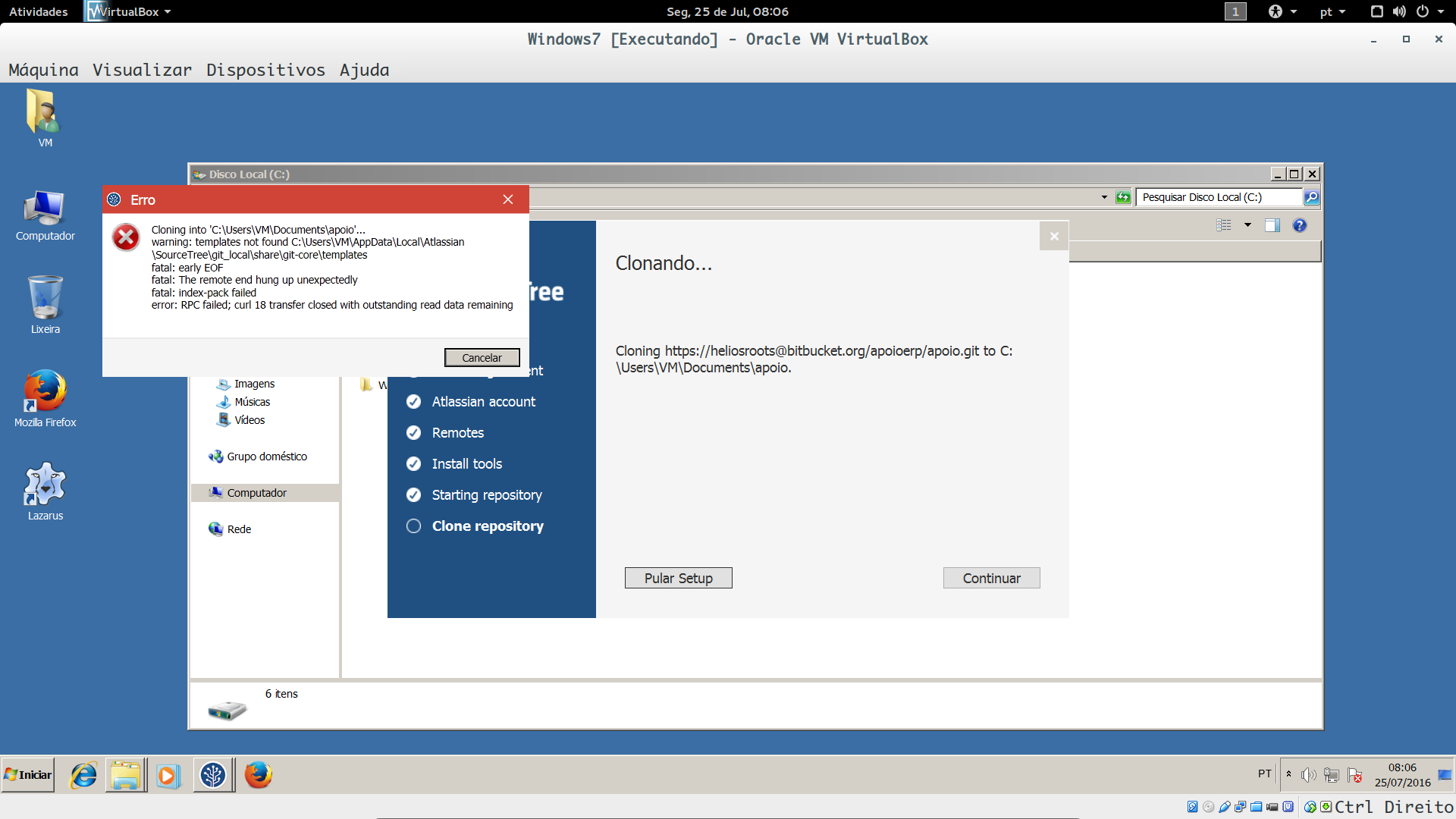The width and height of the screenshot is (1456, 819).
Task: Click the Clone repository empty circle icon
Action: point(413,526)
